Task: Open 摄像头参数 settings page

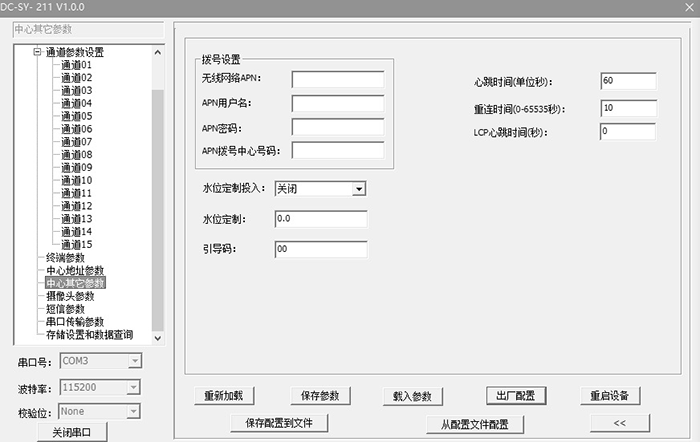Action: 70,297
